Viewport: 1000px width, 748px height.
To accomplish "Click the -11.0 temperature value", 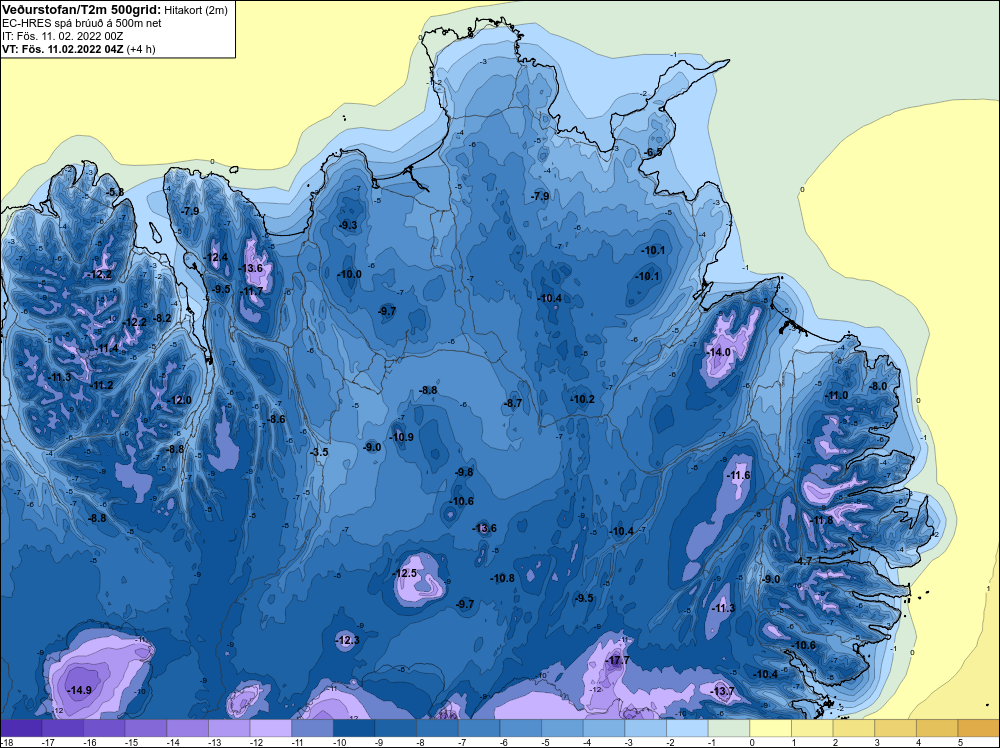I will click(x=837, y=395).
